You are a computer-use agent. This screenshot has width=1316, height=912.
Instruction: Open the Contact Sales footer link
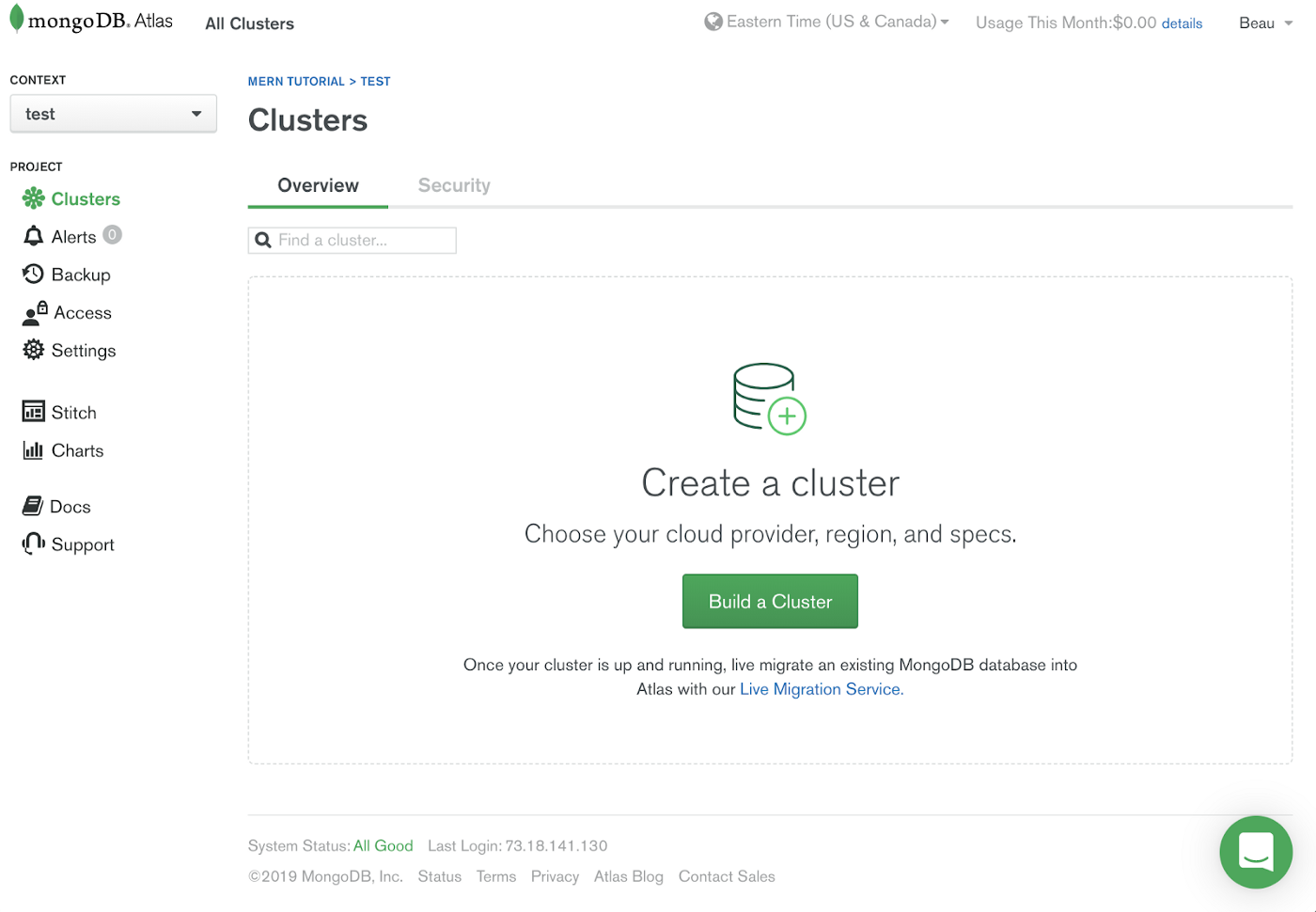click(727, 876)
